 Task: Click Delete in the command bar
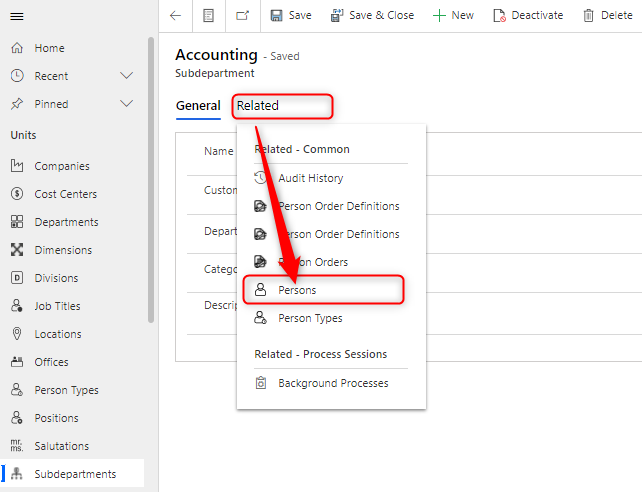pos(607,16)
